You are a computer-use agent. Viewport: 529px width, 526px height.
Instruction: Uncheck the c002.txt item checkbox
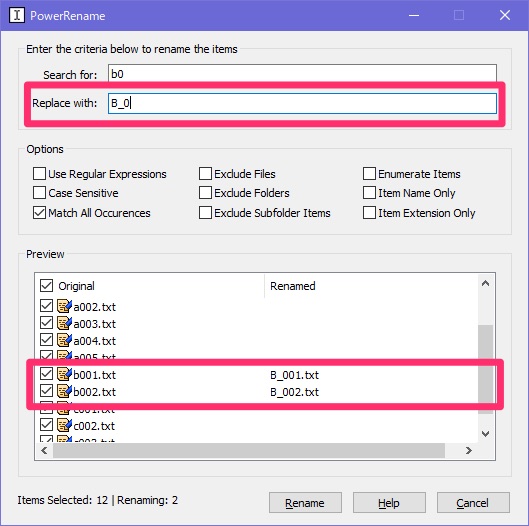coord(46,424)
